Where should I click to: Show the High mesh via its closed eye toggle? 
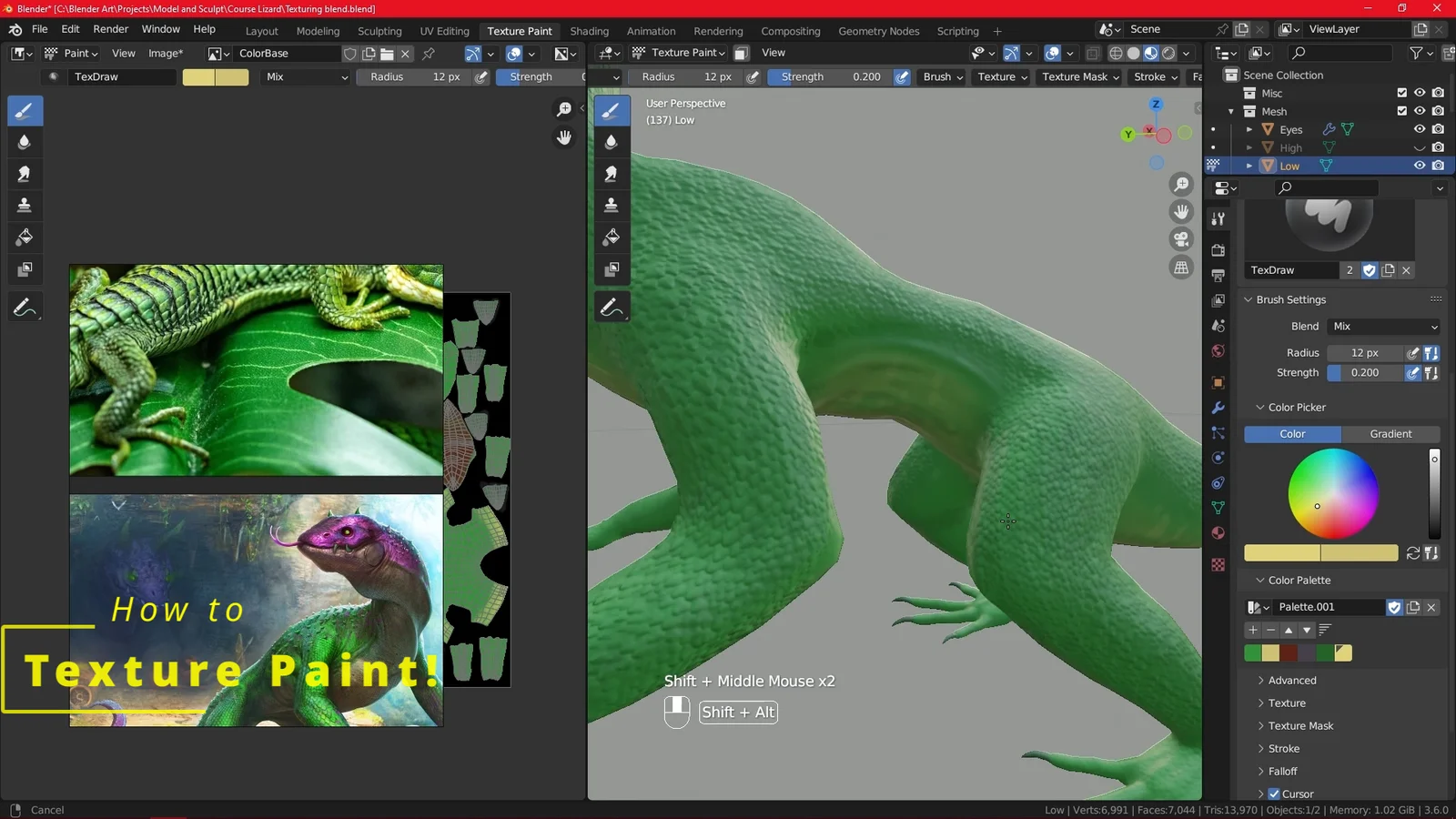(1420, 147)
